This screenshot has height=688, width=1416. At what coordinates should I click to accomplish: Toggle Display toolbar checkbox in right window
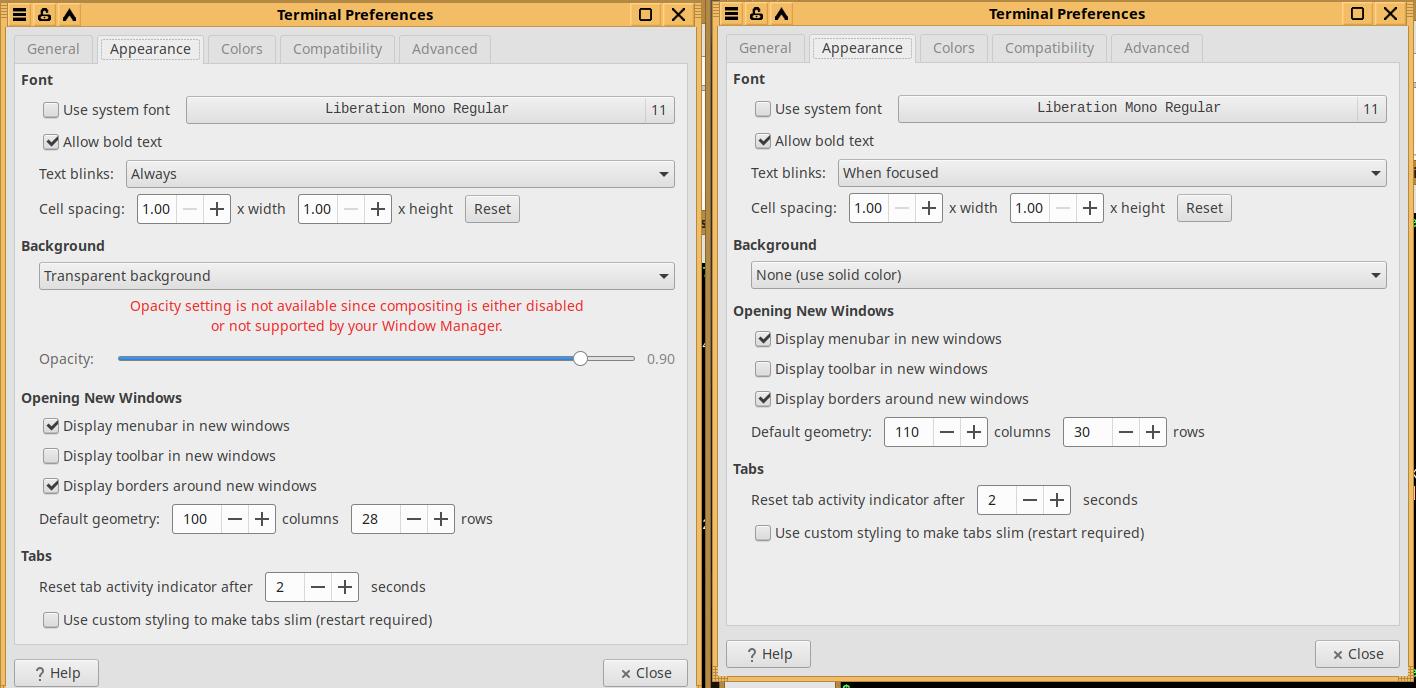coord(763,369)
